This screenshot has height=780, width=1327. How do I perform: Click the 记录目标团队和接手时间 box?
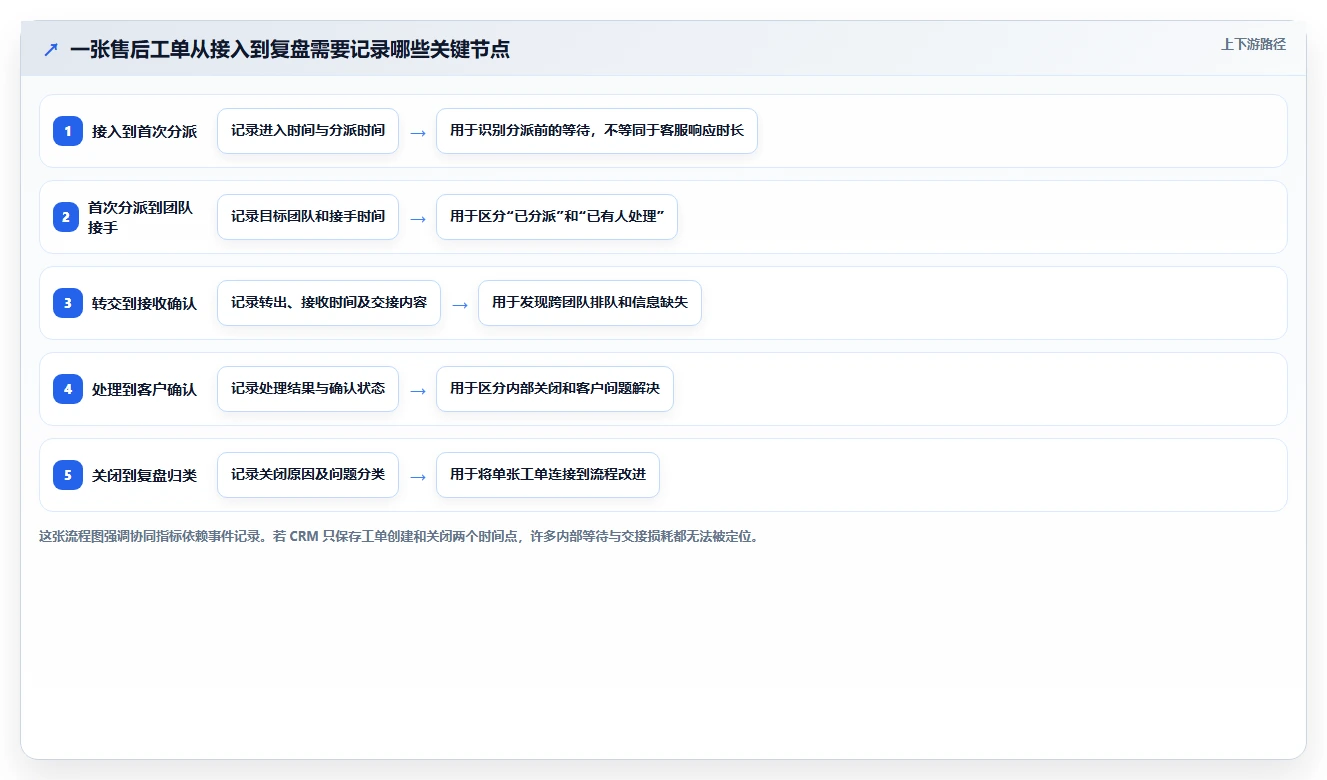click(308, 217)
